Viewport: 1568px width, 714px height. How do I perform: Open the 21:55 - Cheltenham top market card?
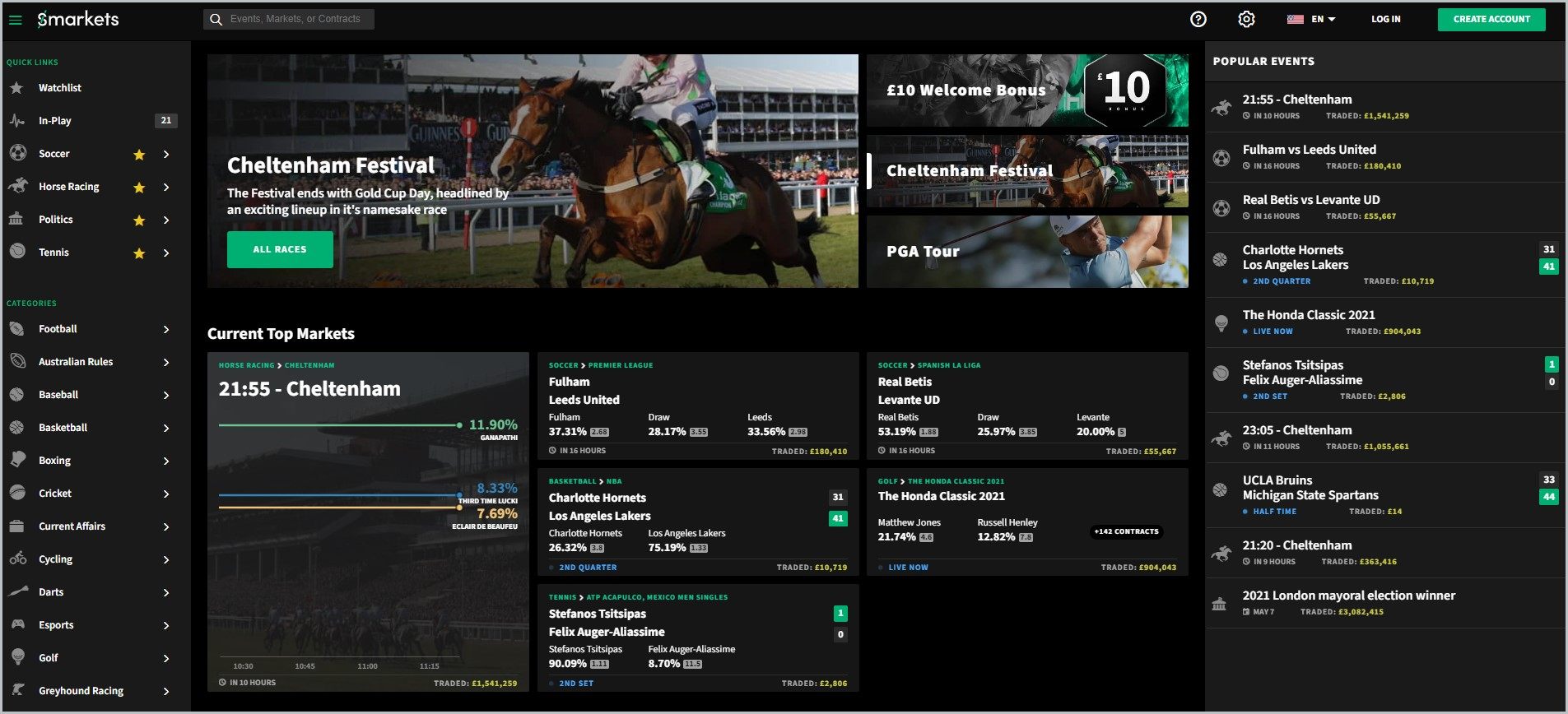[x=368, y=522]
